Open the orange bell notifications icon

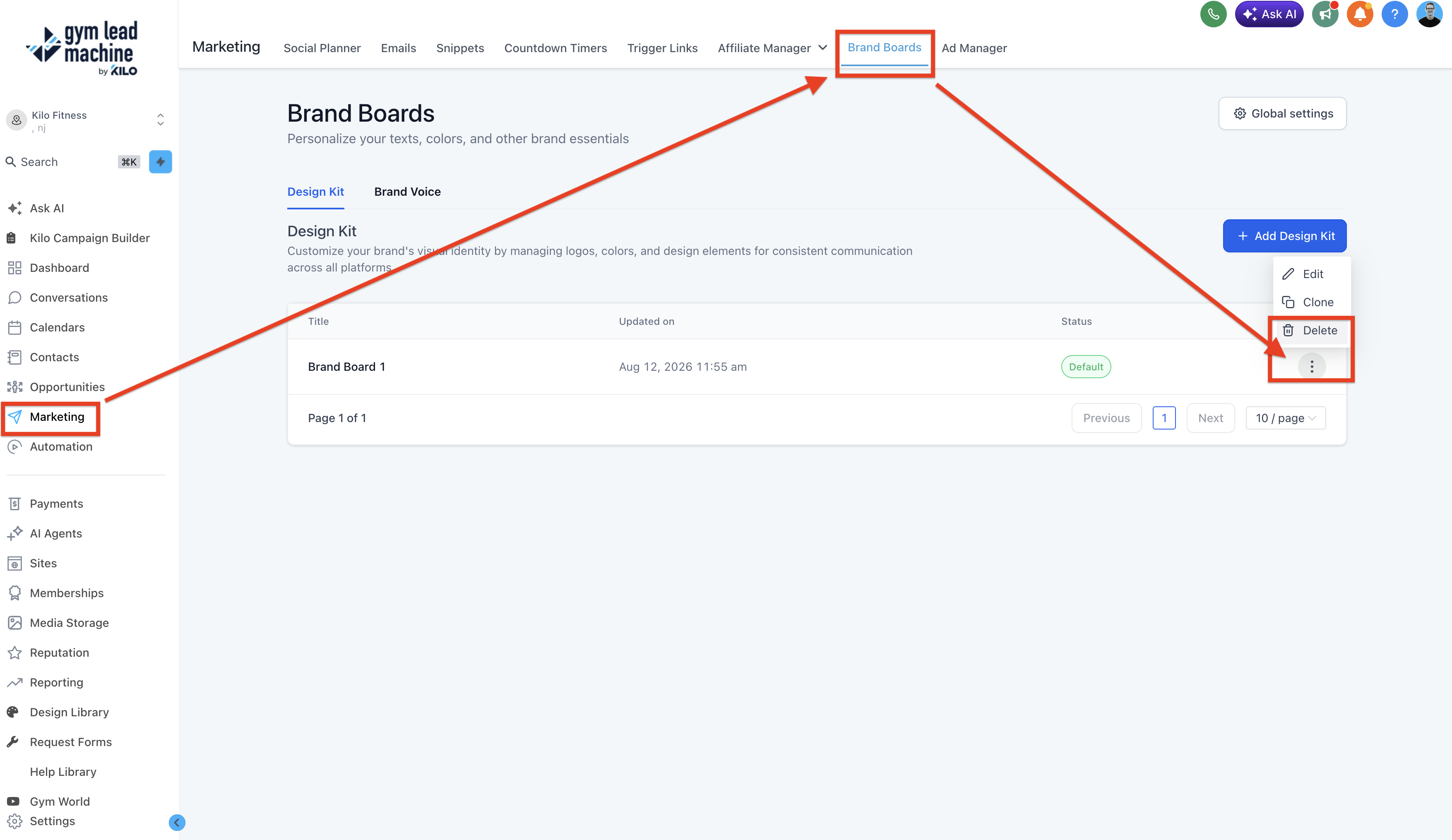(1360, 14)
